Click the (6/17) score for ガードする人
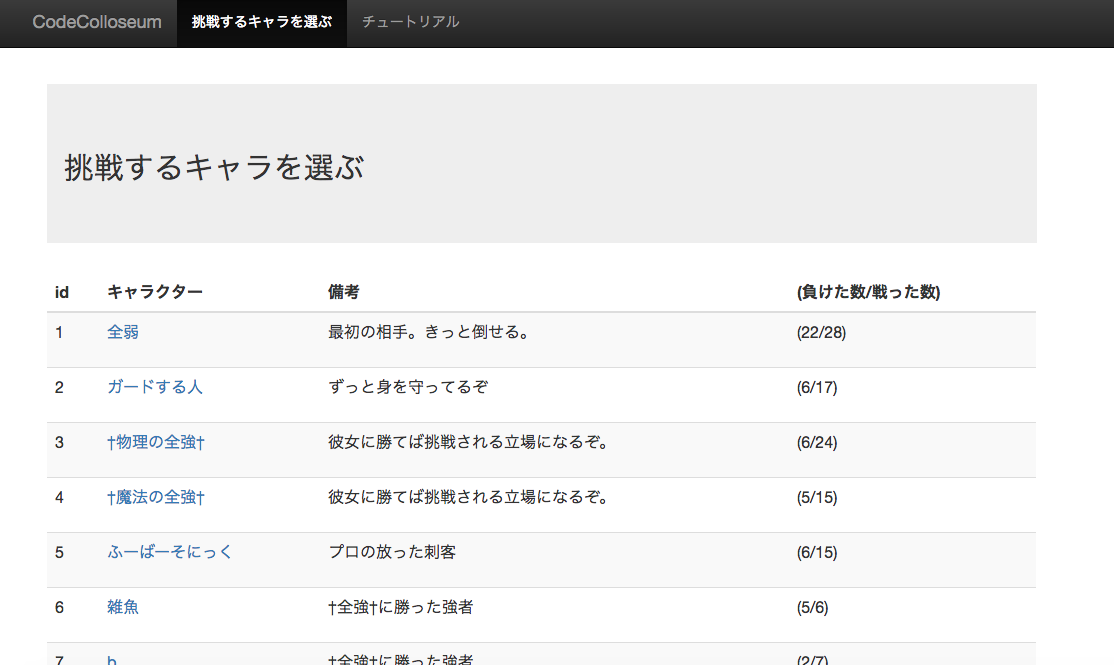 [x=817, y=387]
